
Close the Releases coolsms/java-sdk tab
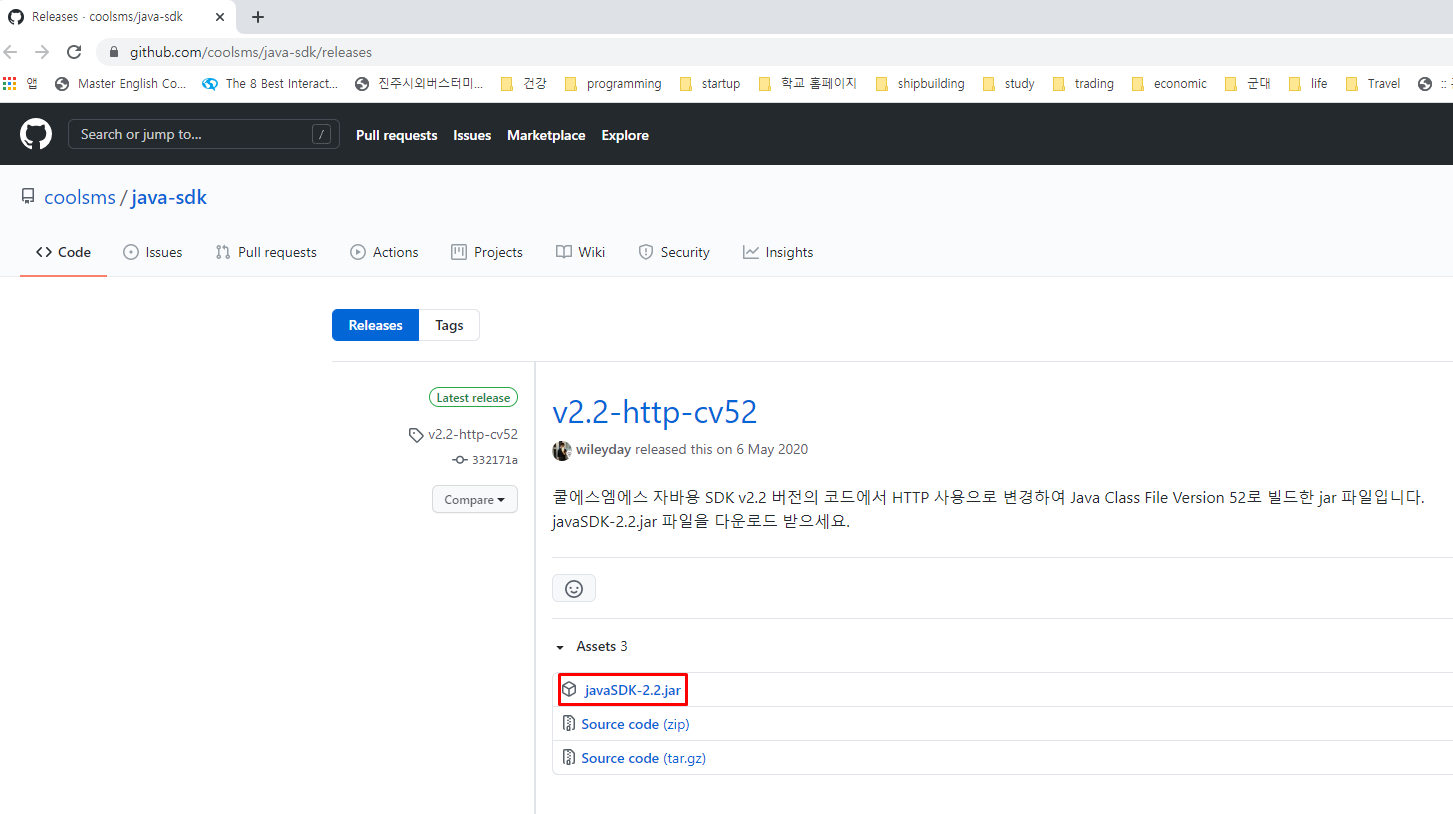(220, 17)
